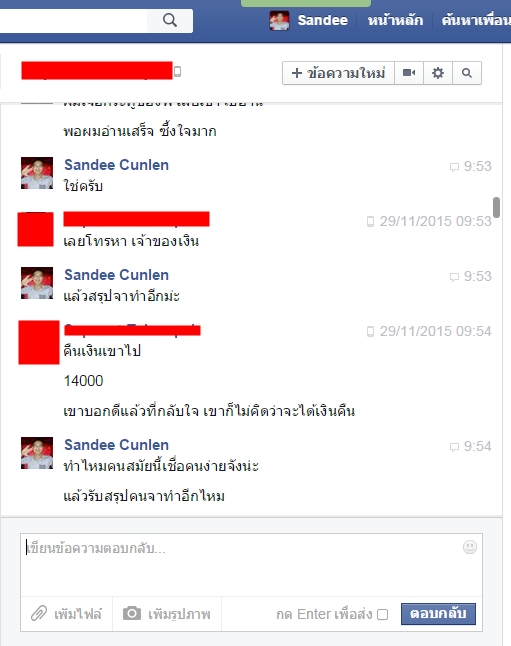511x646 pixels.
Task: Click the camera เพิ่มรูปภาพ photo icon
Action: coord(132,613)
